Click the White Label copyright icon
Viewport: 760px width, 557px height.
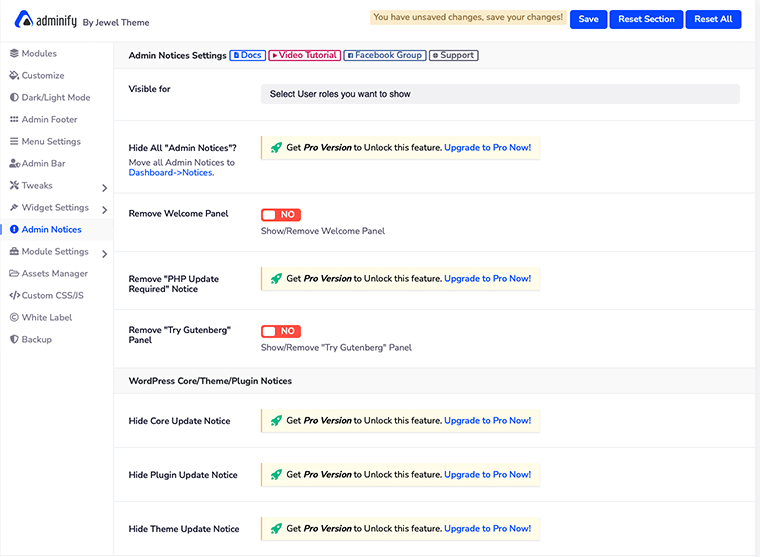[x=14, y=317]
